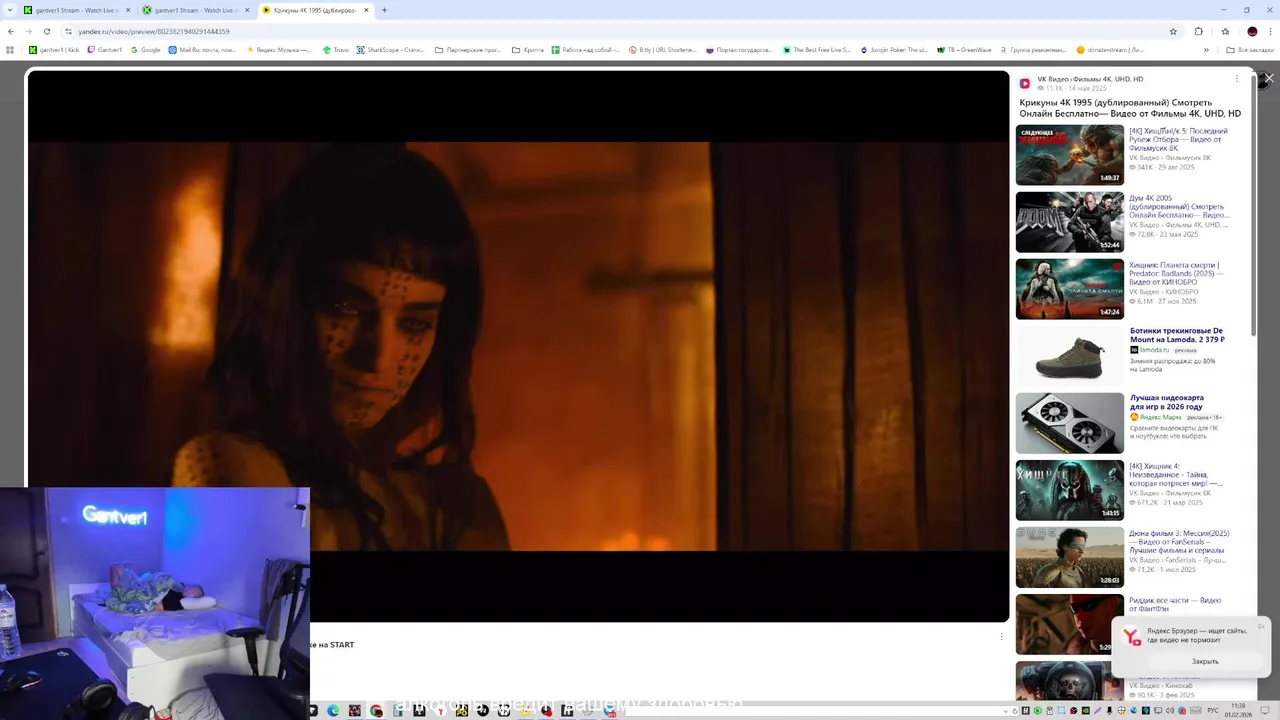Viewport: 1280px width, 720px height.
Task: Open Хищник: Планета смерти video title
Action: coord(1176,273)
